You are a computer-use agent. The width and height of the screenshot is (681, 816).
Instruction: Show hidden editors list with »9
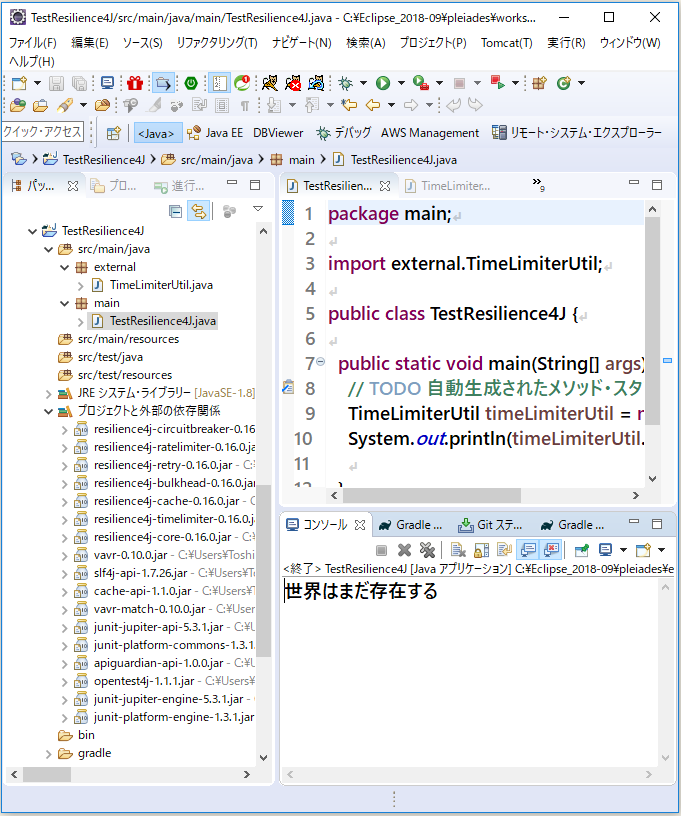[x=538, y=184]
